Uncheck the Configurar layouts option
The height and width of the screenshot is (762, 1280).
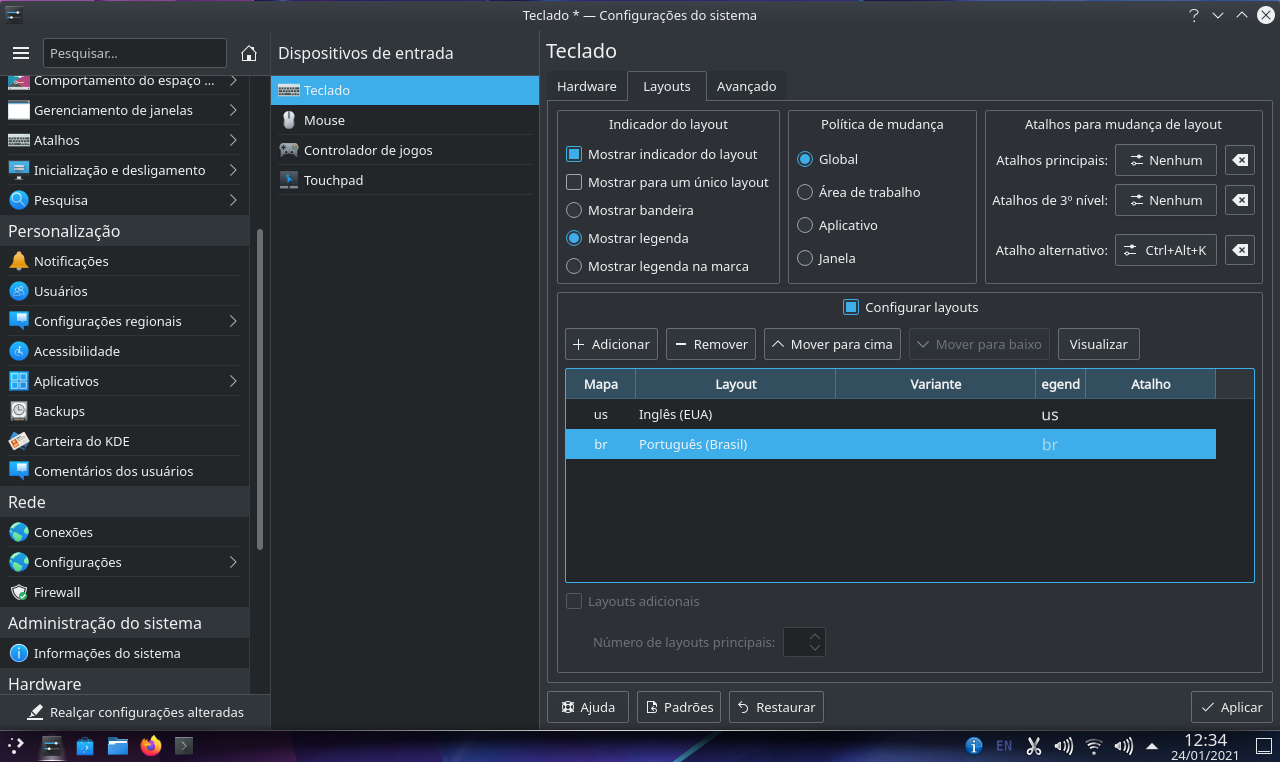pos(851,307)
